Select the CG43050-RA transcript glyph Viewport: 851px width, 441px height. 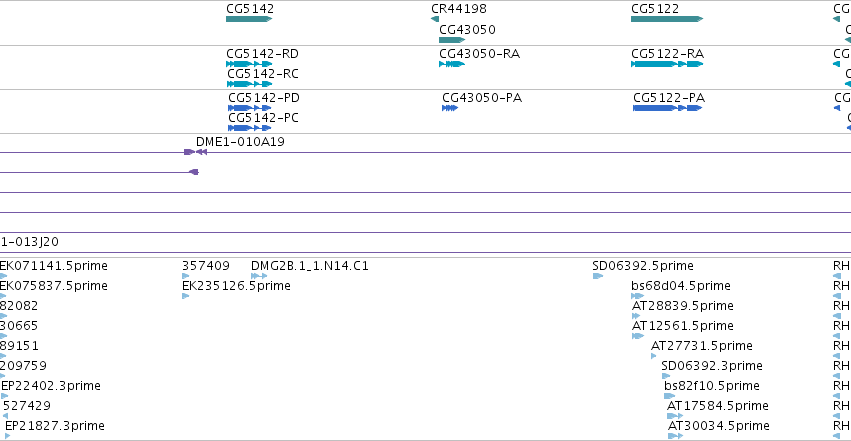coord(452,64)
